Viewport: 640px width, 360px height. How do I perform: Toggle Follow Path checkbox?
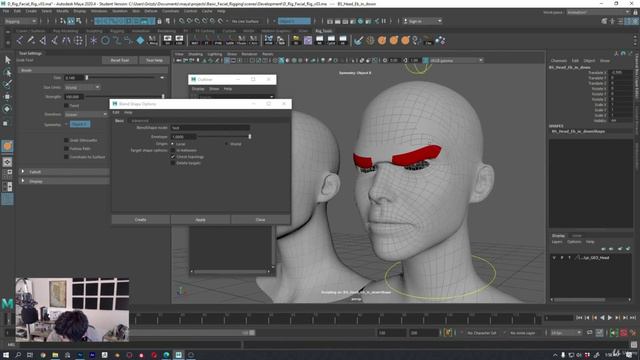click(x=67, y=149)
